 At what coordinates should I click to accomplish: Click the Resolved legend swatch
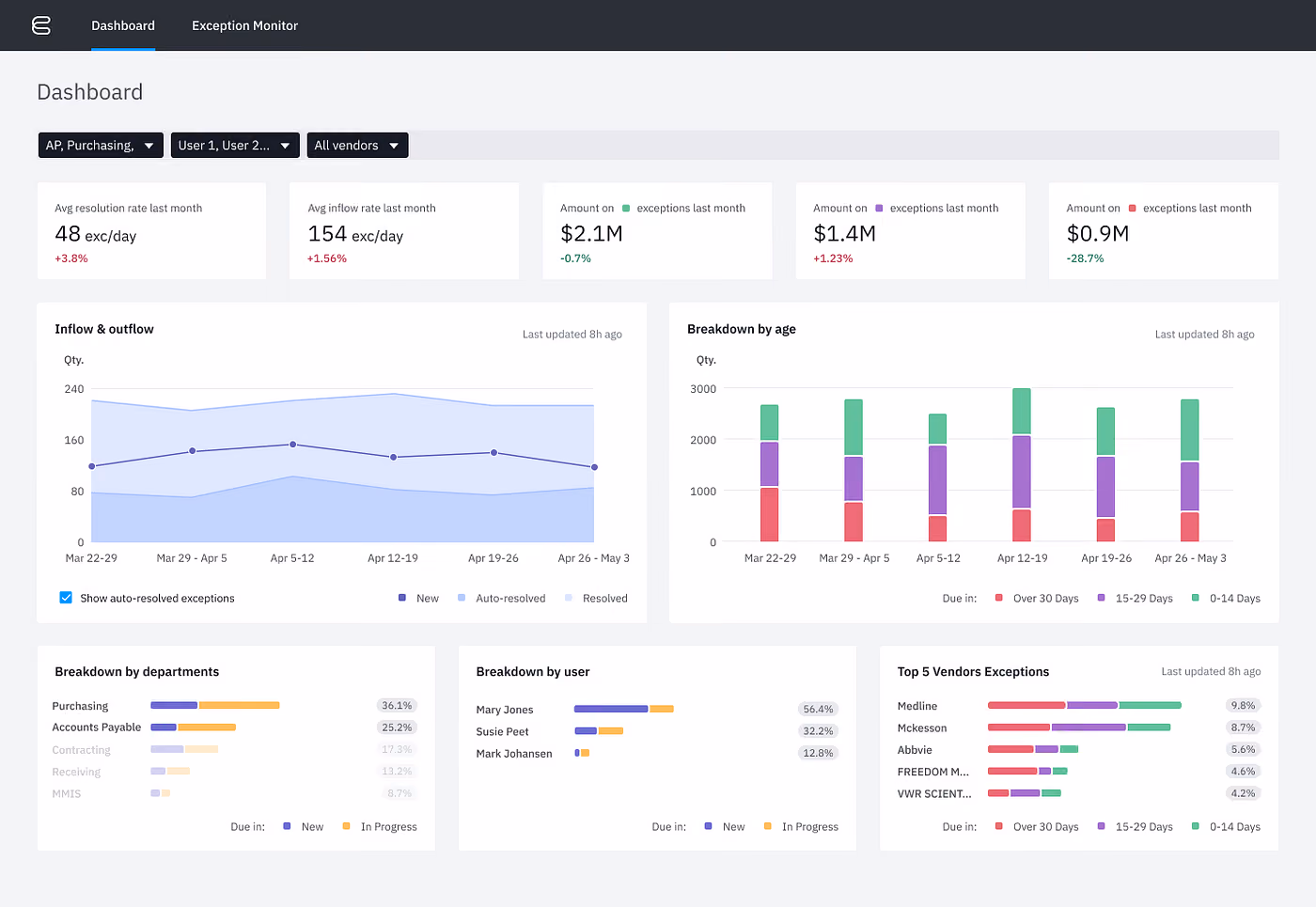point(569,598)
